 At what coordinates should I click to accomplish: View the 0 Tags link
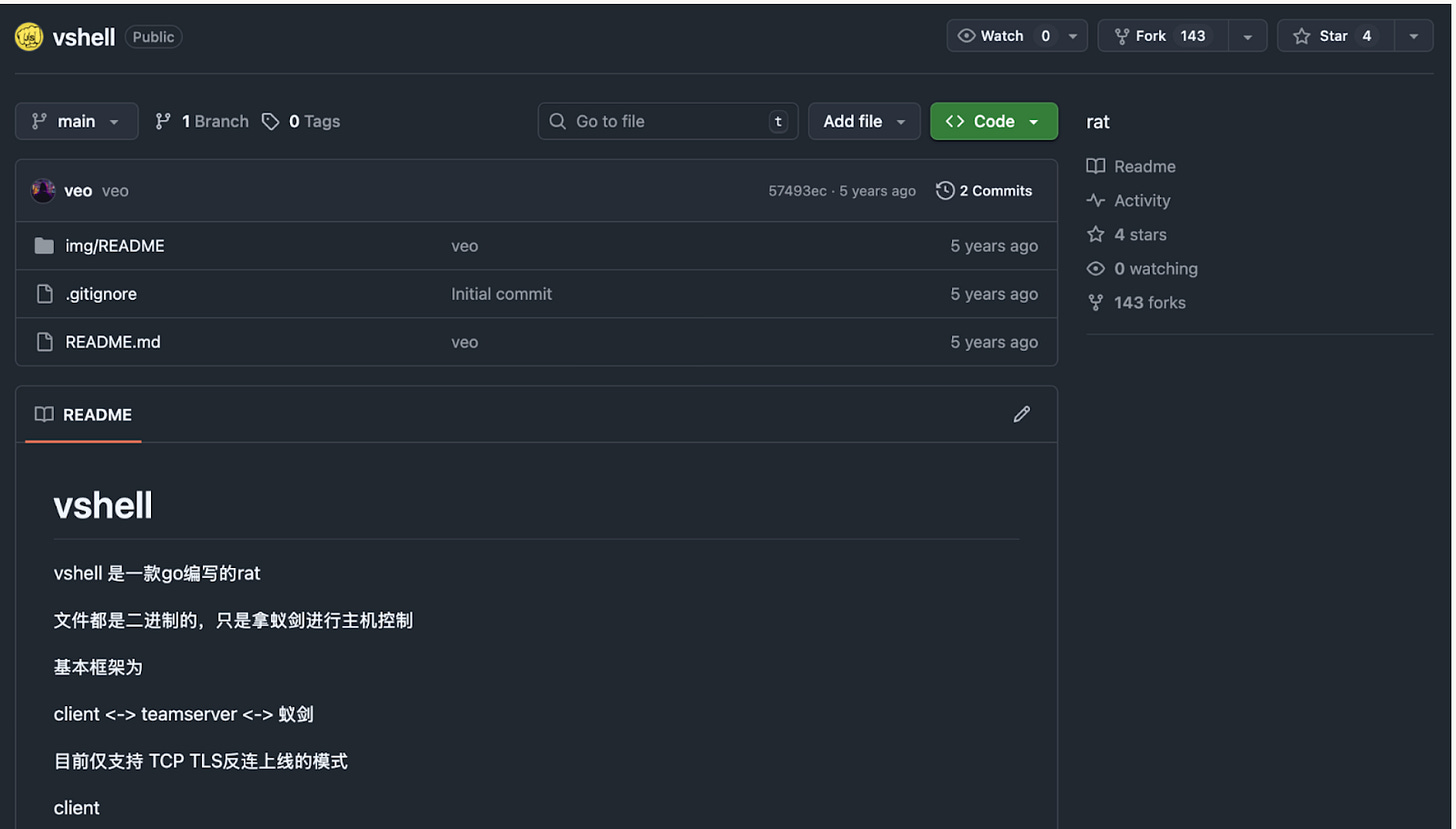[x=301, y=121]
